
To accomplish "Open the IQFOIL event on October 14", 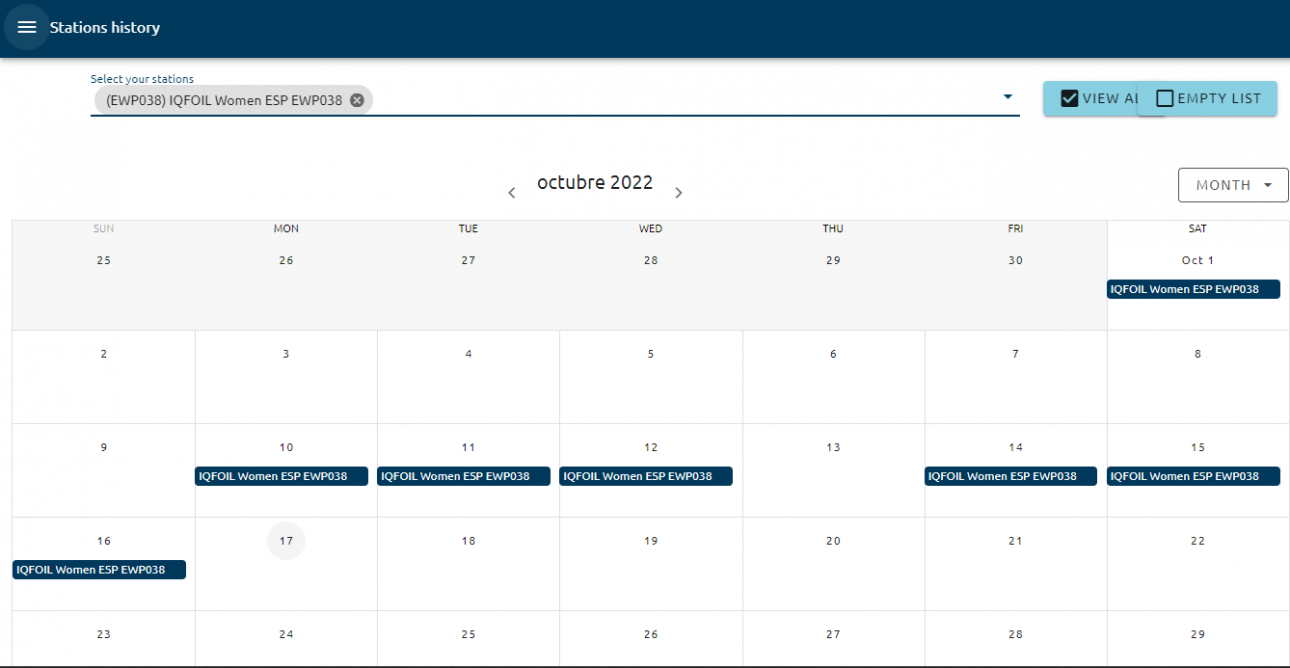I will tap(1010, 477).
